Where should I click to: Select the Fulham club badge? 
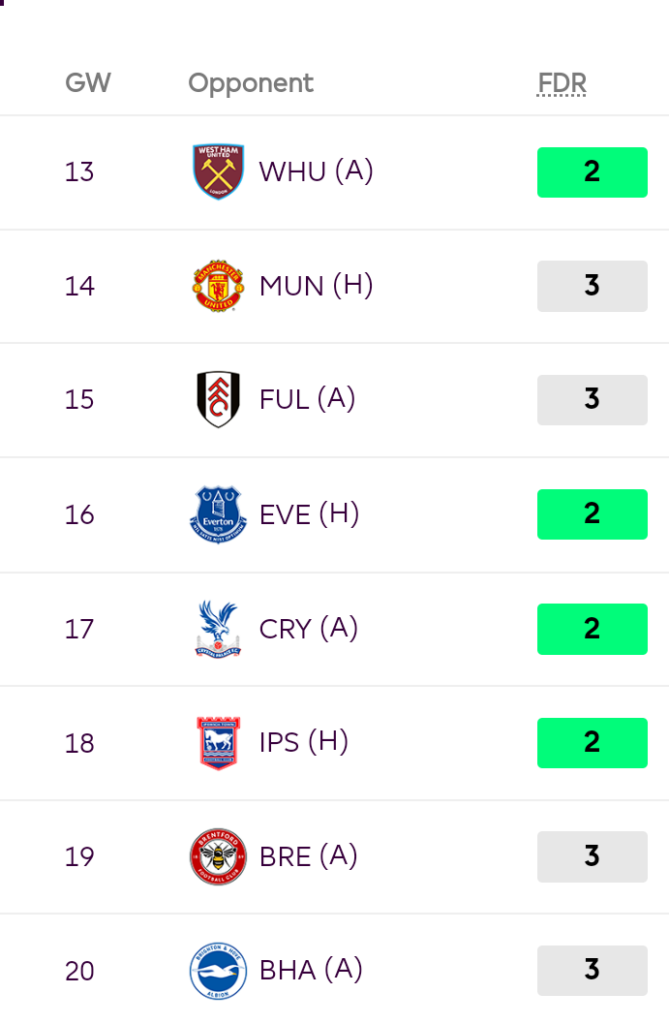[218, 400]
